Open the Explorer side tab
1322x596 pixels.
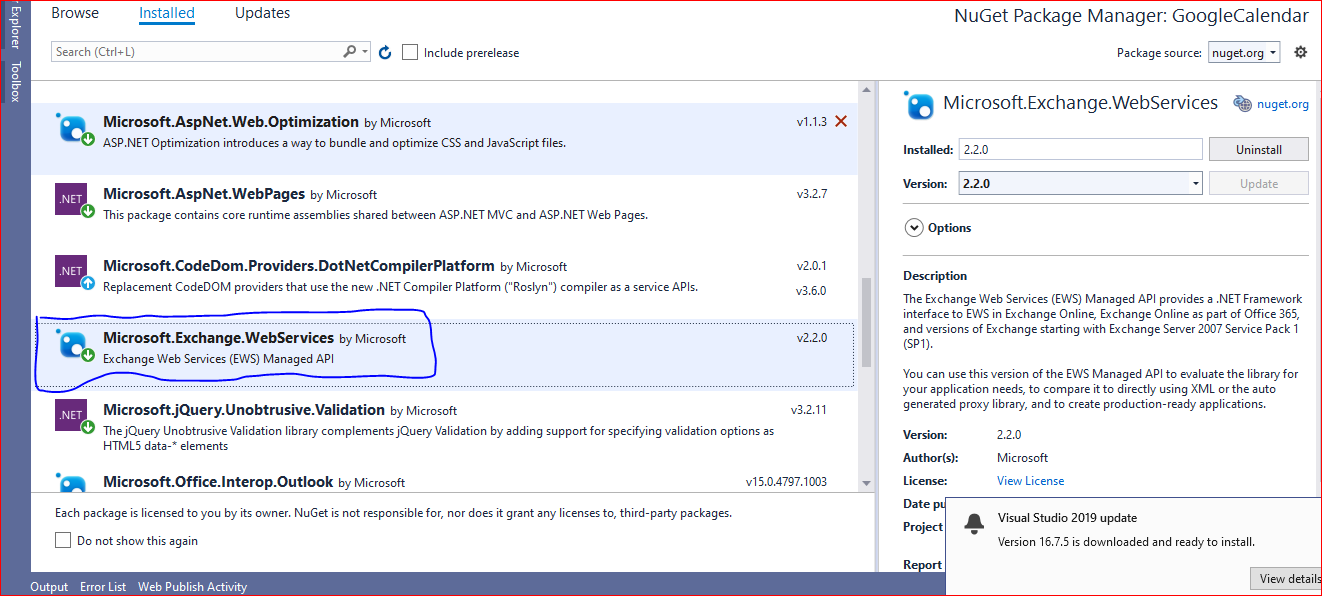pos(15,28)
